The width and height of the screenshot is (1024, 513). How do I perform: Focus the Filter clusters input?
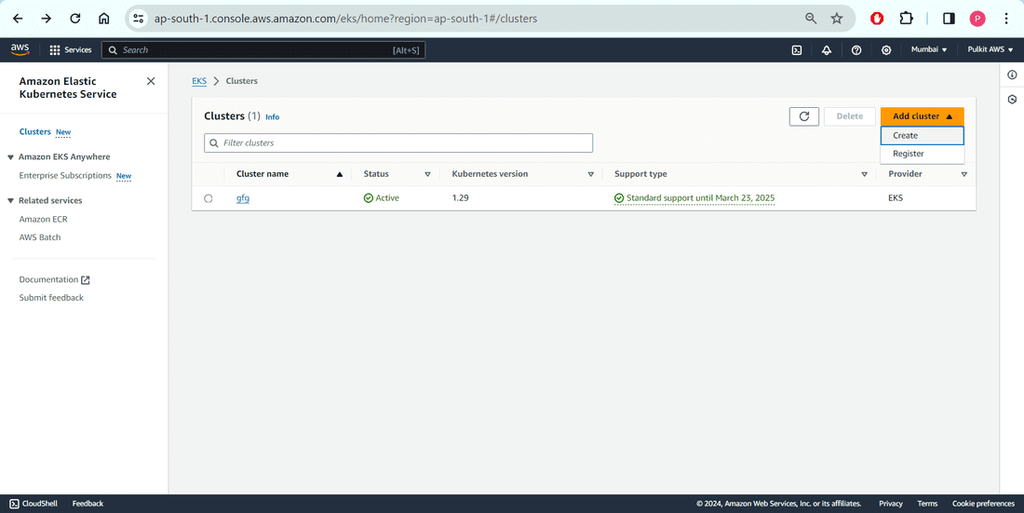pos(398,143)
